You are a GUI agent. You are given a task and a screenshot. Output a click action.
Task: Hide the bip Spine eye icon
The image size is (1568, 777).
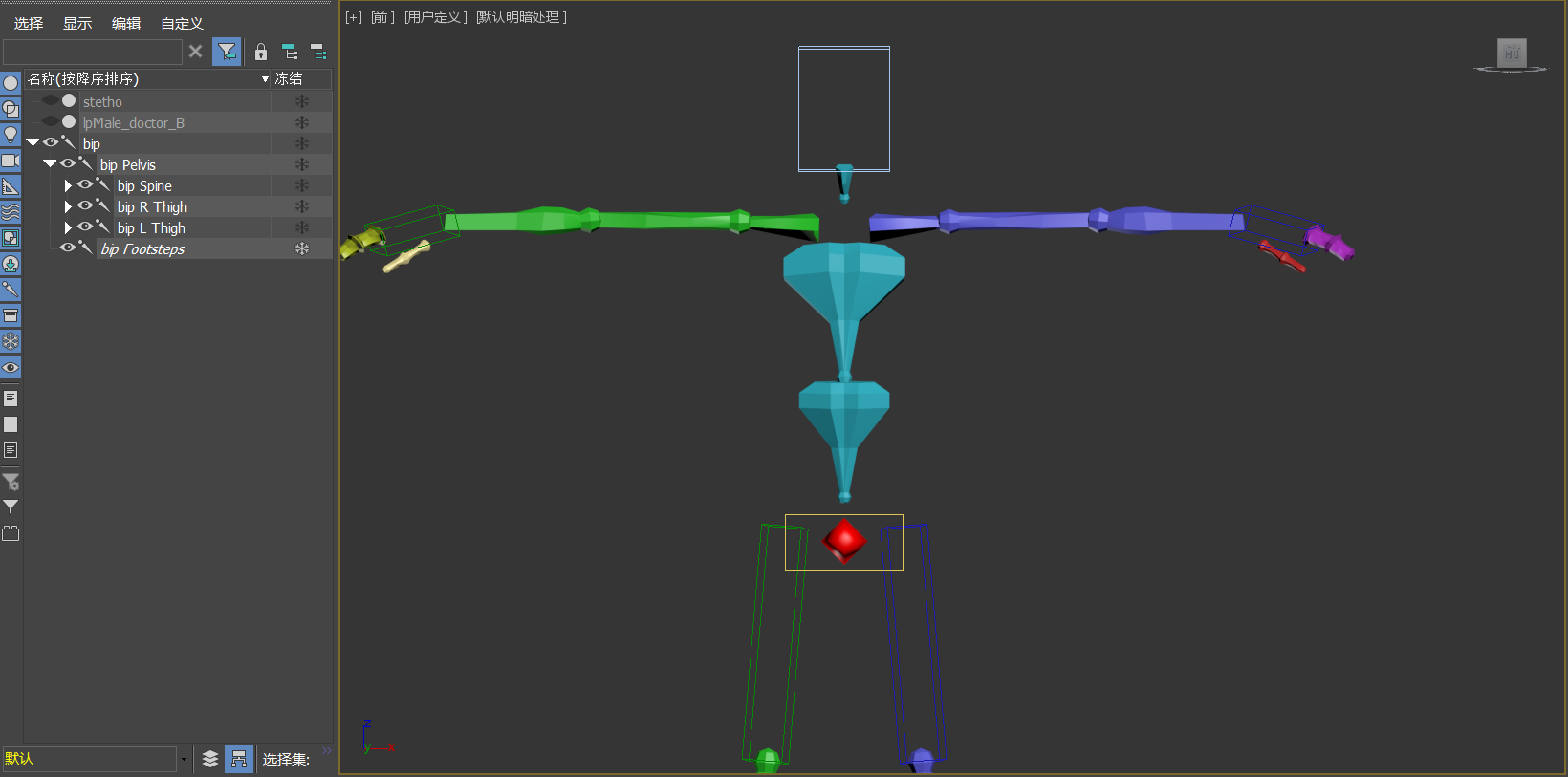(85, 184)
